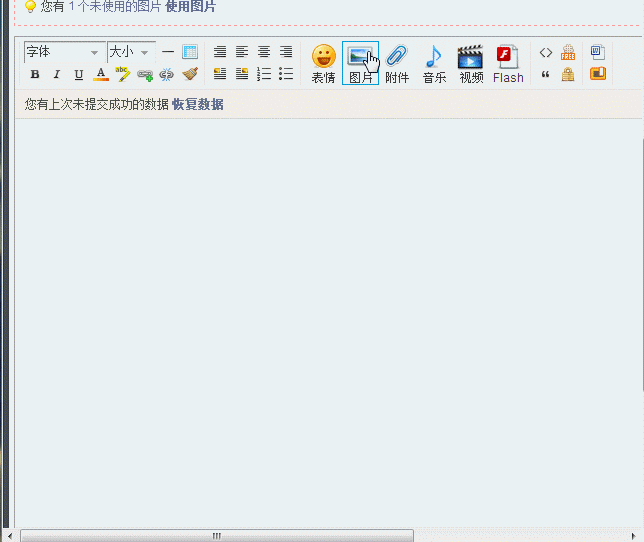Remove link using the unlink icon
Image resolution: width=644 pixels, height=542 pixels.
167,75
